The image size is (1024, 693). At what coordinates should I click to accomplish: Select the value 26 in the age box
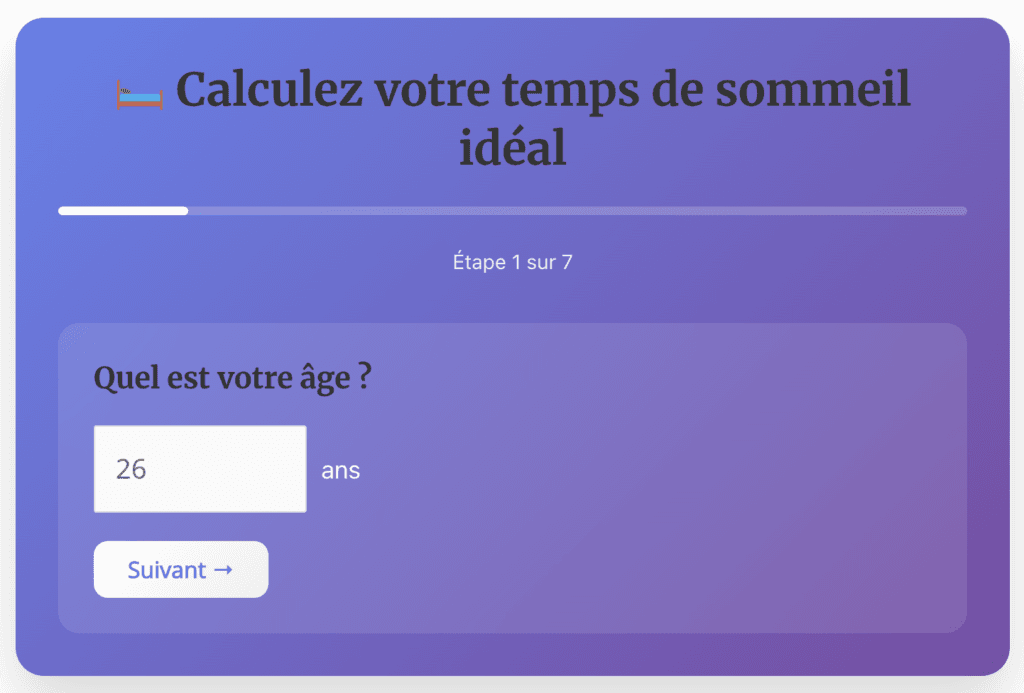pyautogui.click(x=130, y=468)
